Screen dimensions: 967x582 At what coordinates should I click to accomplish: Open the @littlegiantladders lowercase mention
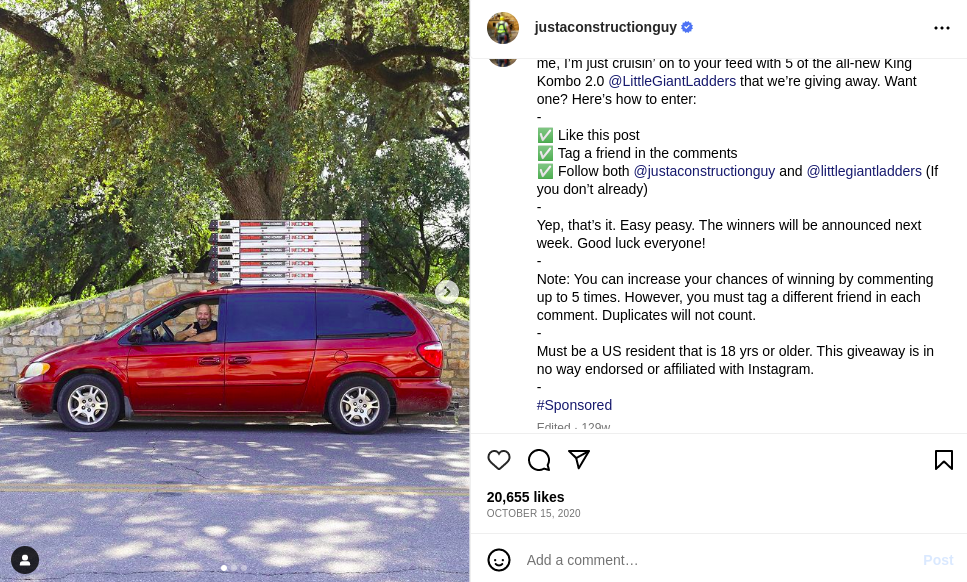(863, 171)
